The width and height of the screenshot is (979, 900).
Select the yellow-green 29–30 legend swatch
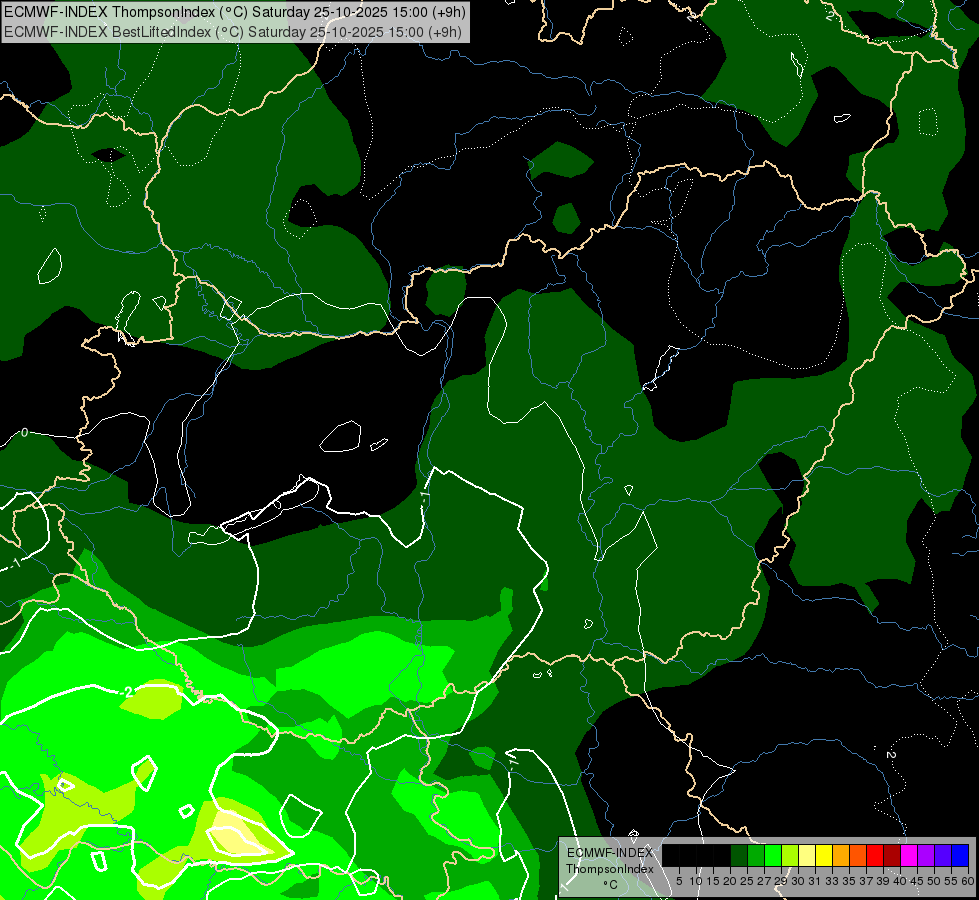(x=790, y=855)
